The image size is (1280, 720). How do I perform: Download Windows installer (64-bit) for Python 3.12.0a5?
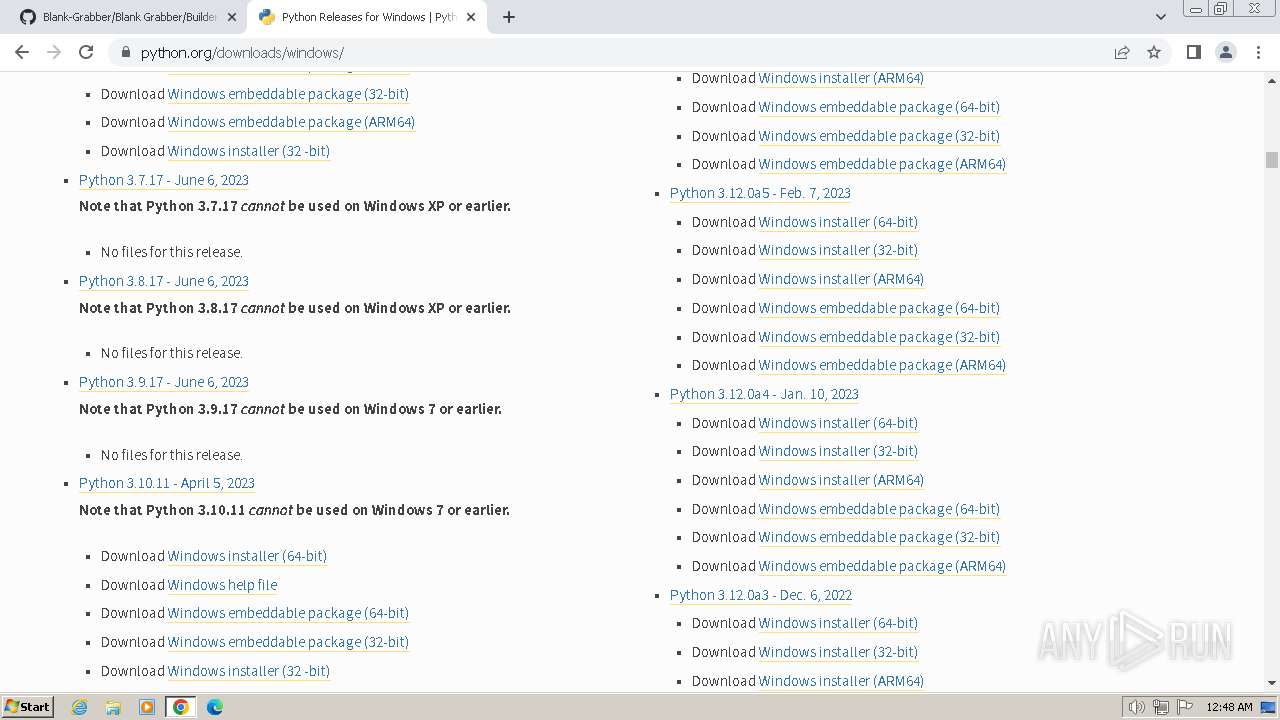[838, 222]
